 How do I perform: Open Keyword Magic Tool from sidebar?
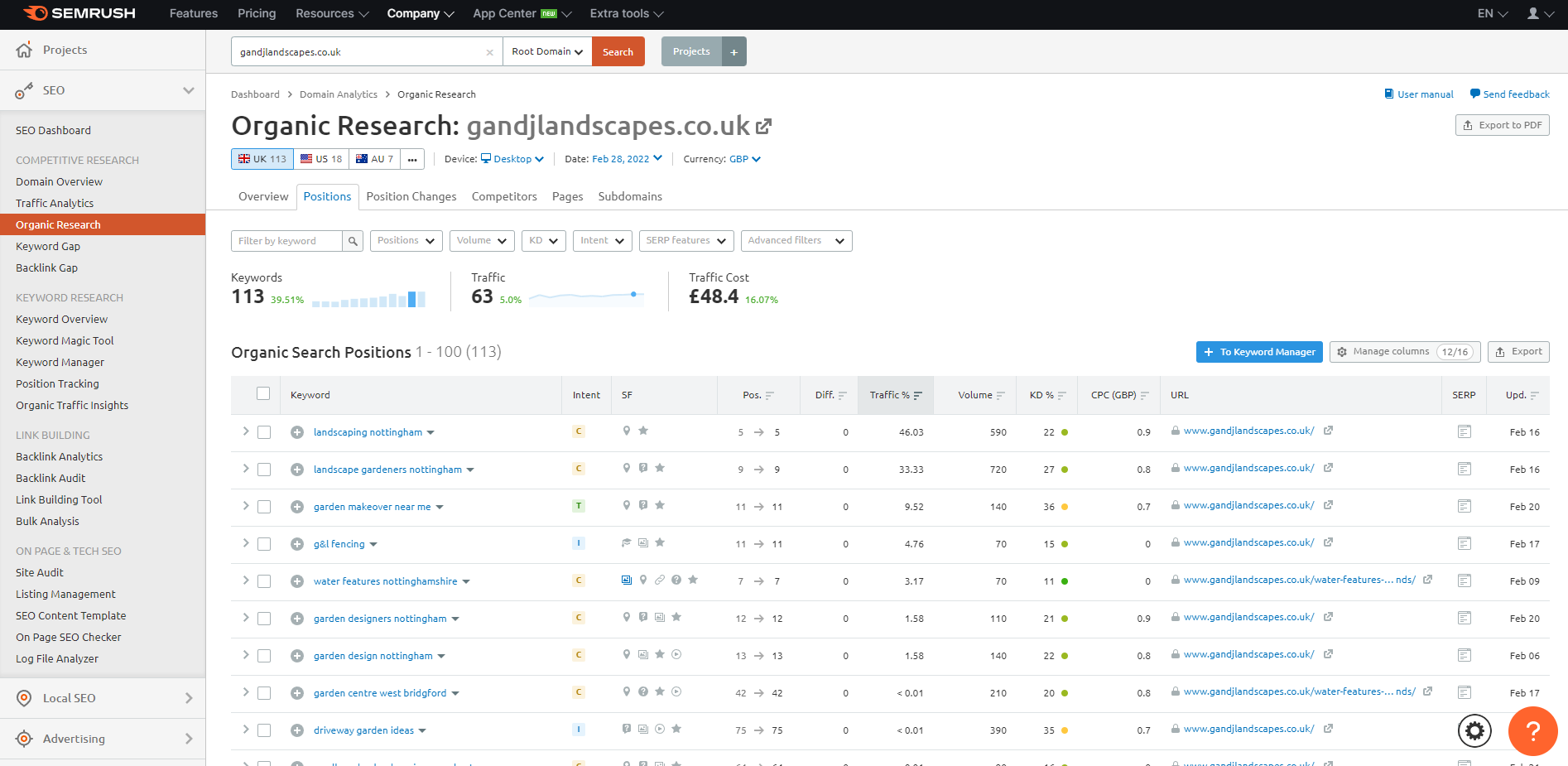[65, 340]
